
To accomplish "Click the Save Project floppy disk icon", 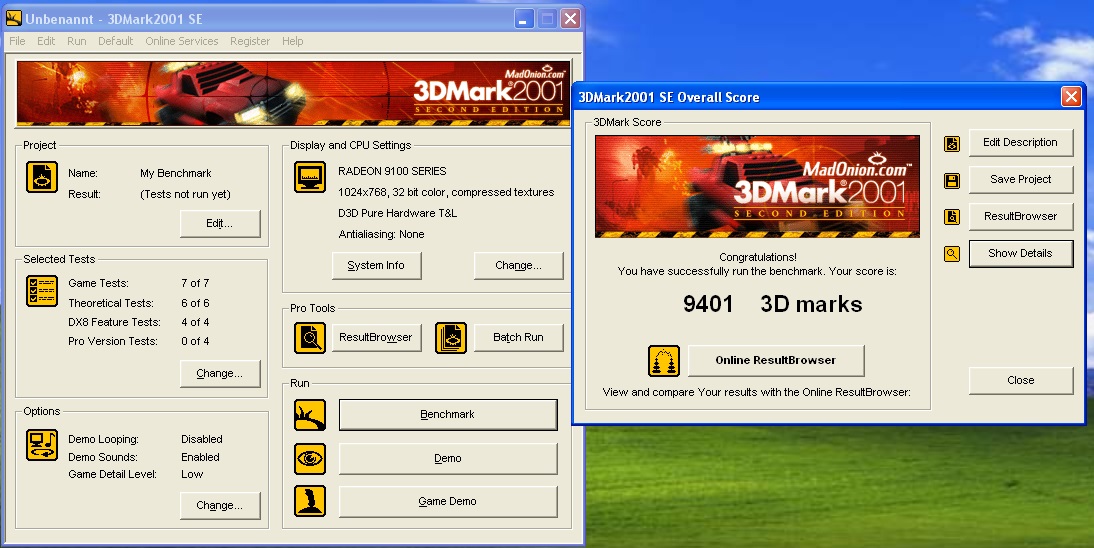I will (952, 181).
